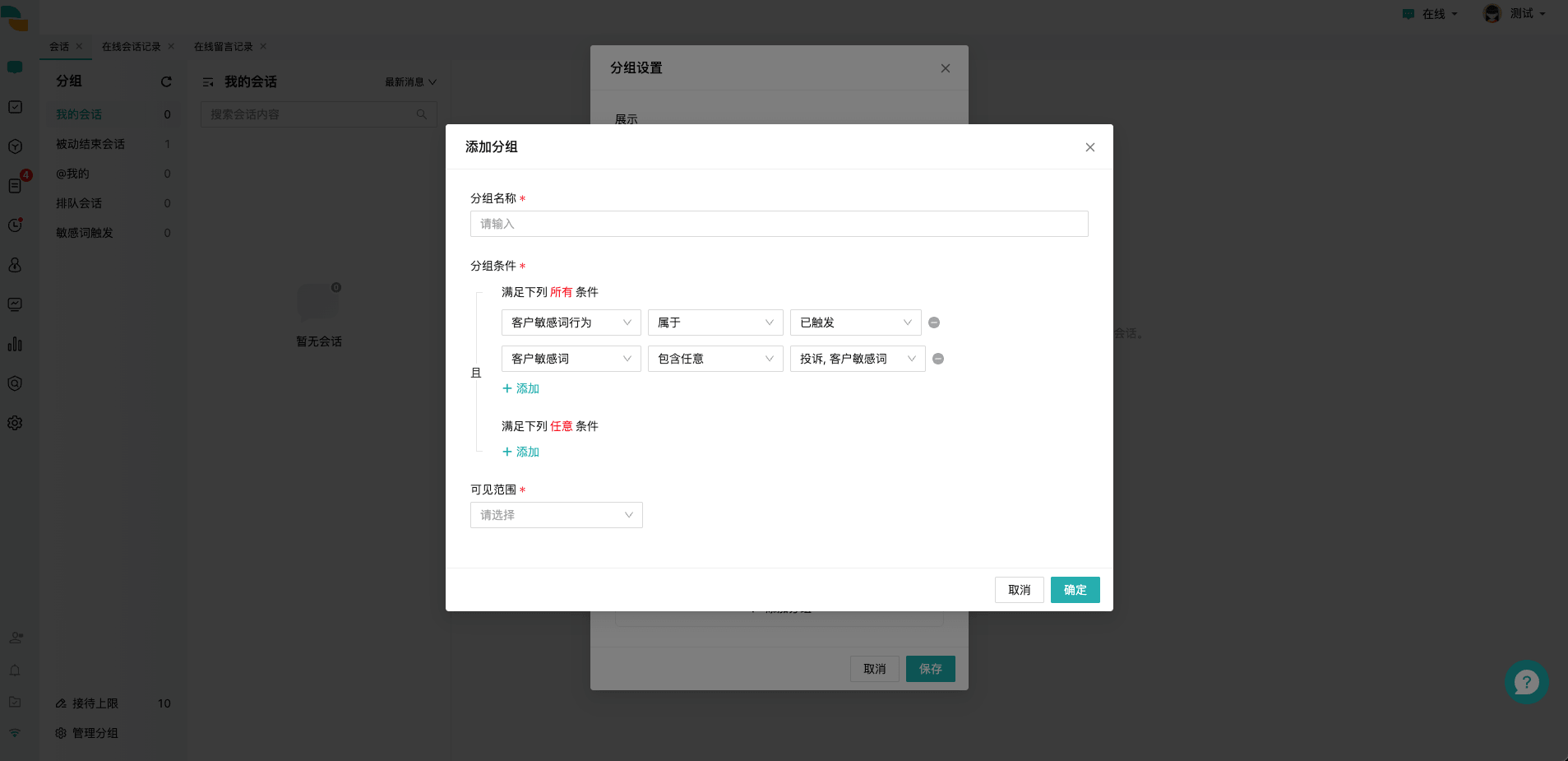Close the 在线留言记录 tab

point(263,46)
